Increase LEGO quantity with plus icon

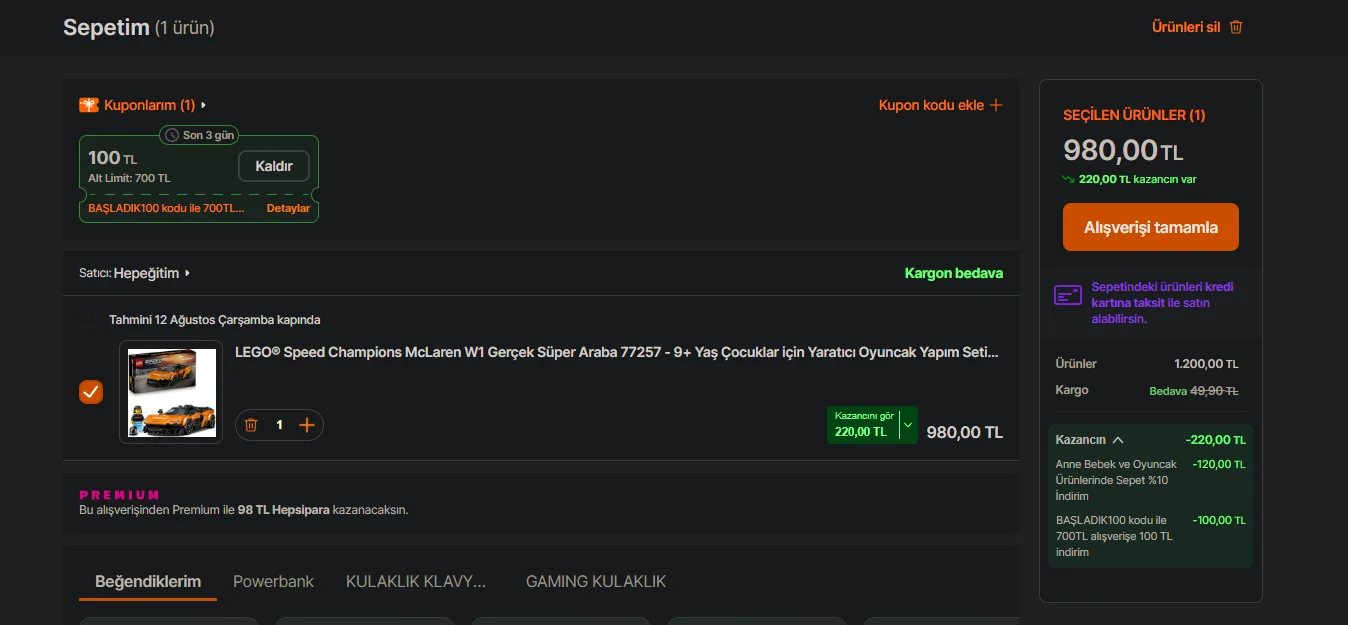(x=307, y=425)
